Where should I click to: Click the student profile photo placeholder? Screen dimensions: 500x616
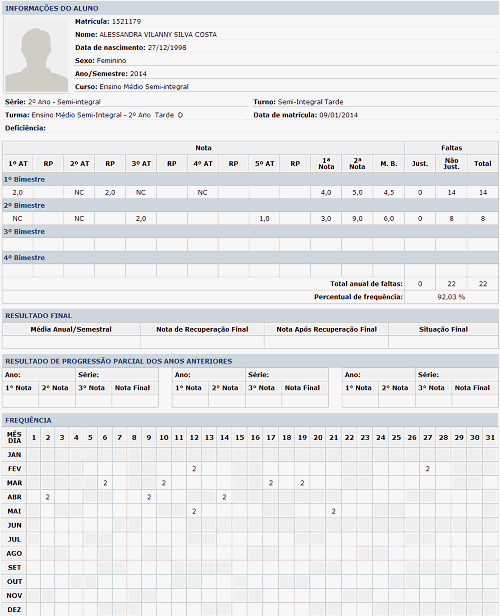37,55
